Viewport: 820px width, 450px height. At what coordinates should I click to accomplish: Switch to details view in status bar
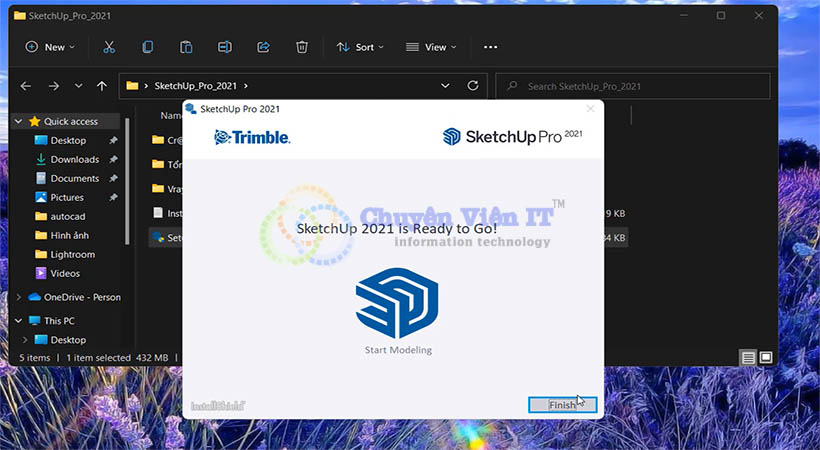748,357
